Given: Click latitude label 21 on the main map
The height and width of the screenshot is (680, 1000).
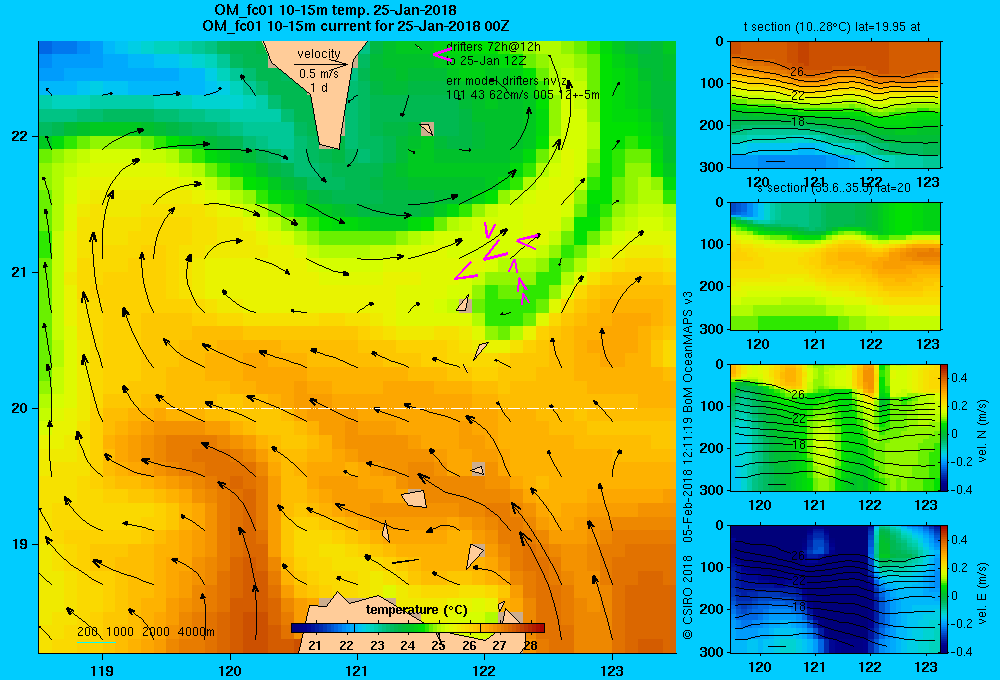Looking at the screenshot, I should 19,272.
